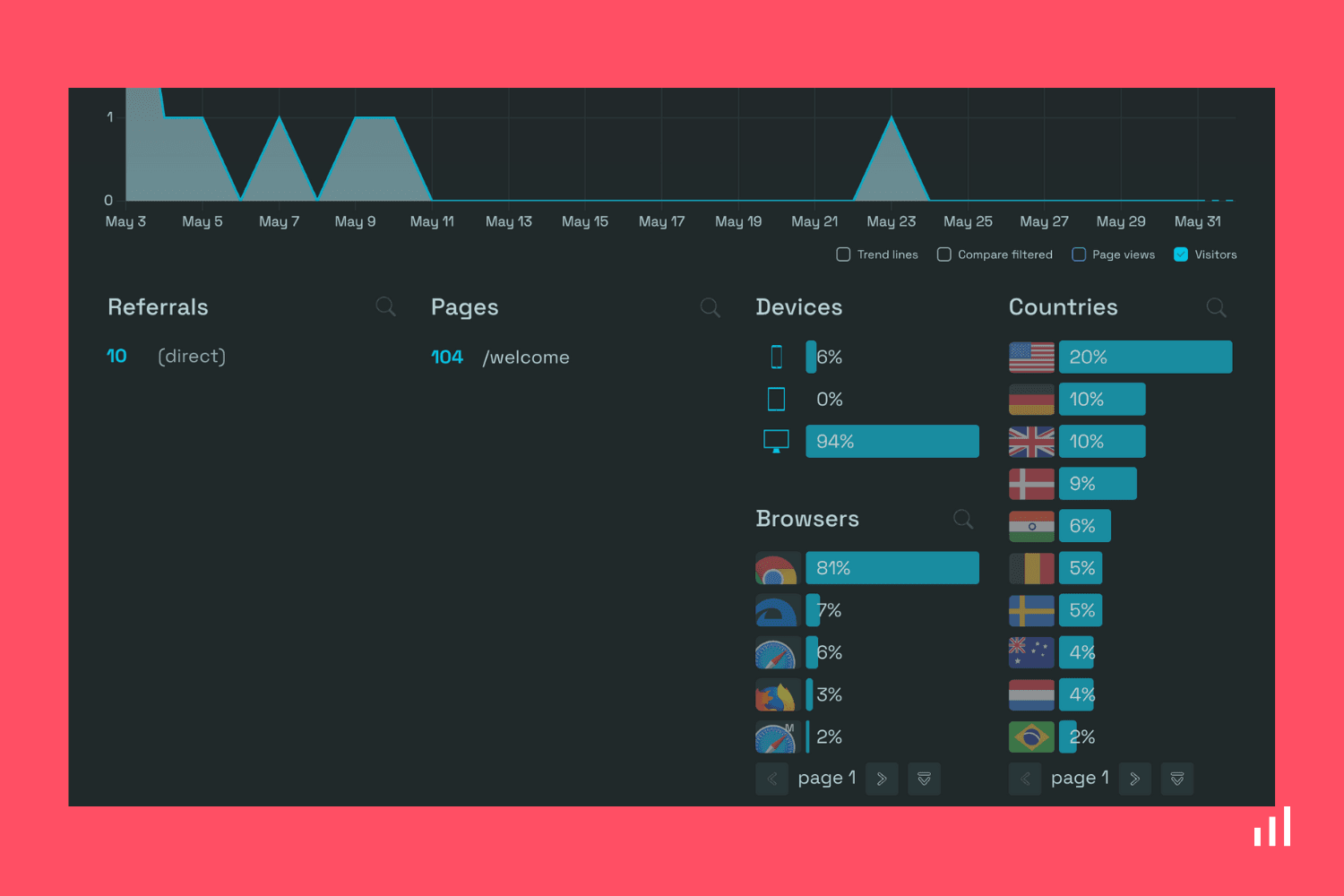1344x896 pixels.
Task: Click the 81% Chrome bar
Action: coord(892,568)
